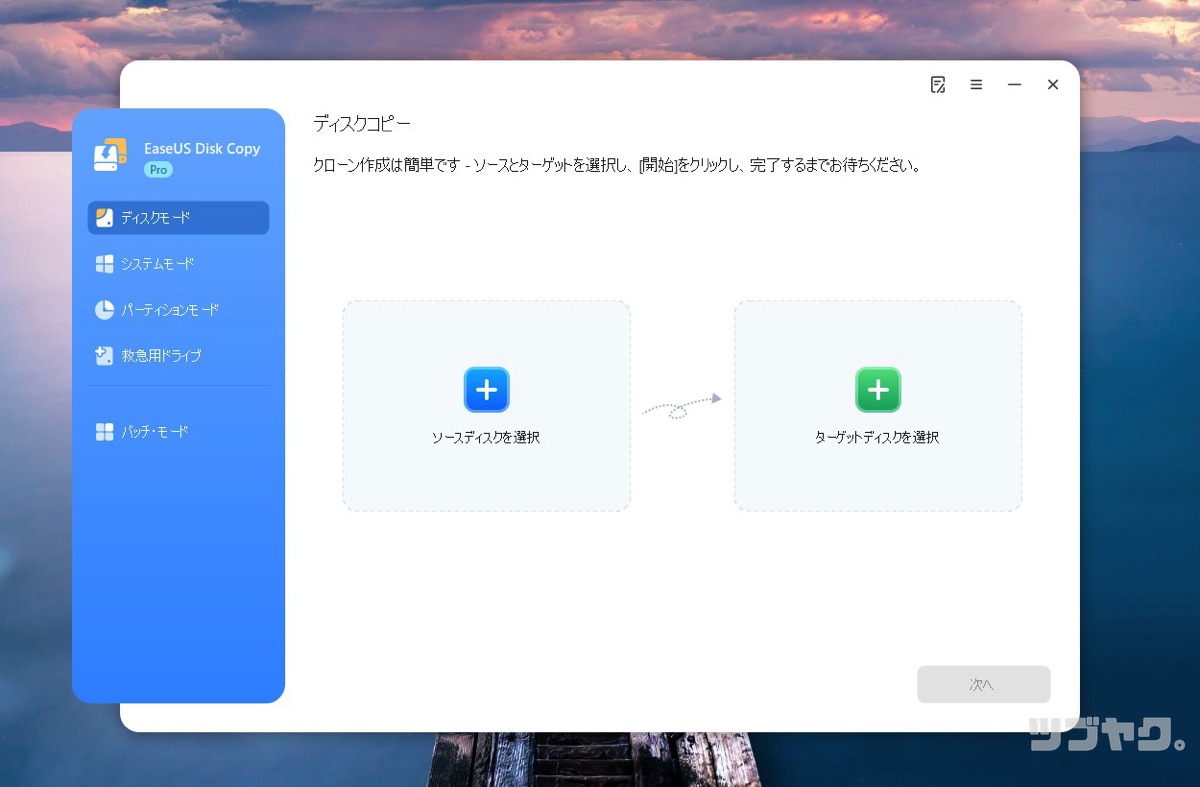This screenshot has height=787, width=1200.
Task: Click the 救急用ドライブ rescue drive icon
Action: (104, 355)
